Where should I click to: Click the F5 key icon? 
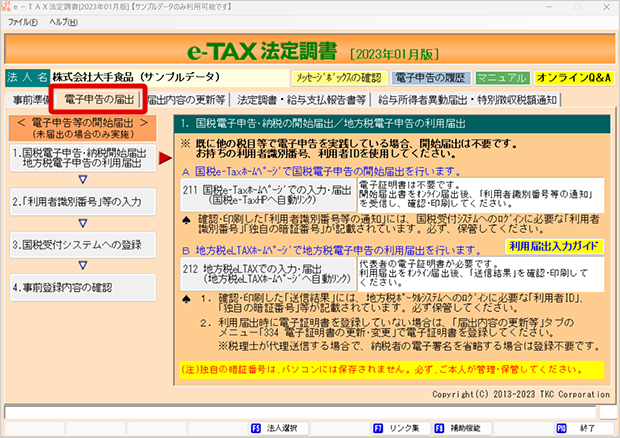[256, 428]
